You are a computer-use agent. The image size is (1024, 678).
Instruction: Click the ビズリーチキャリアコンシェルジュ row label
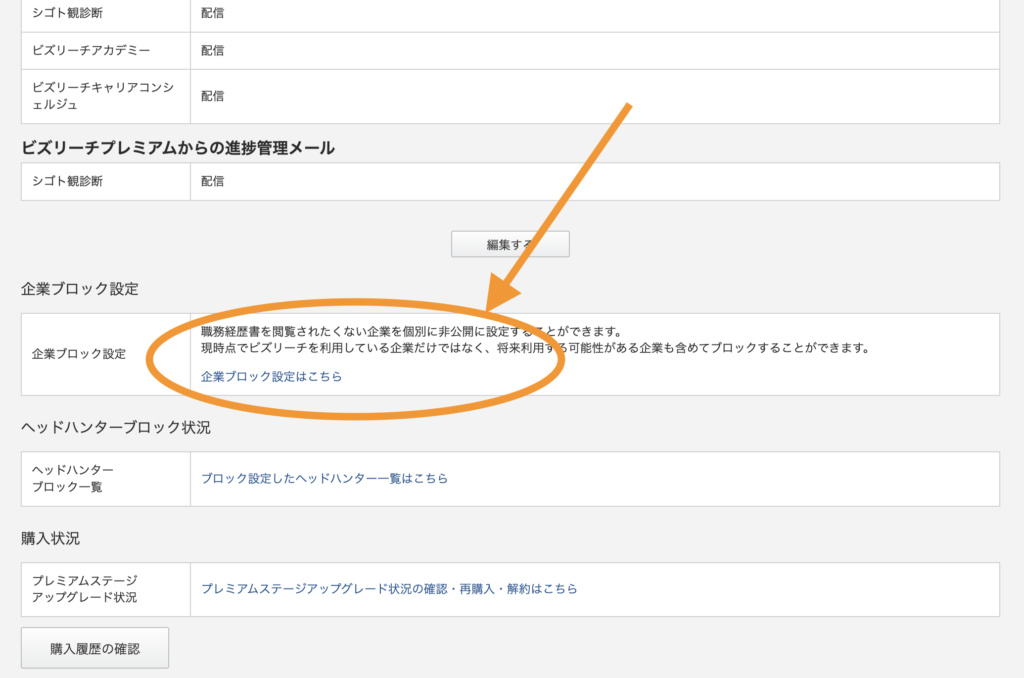tap(103, 96)
